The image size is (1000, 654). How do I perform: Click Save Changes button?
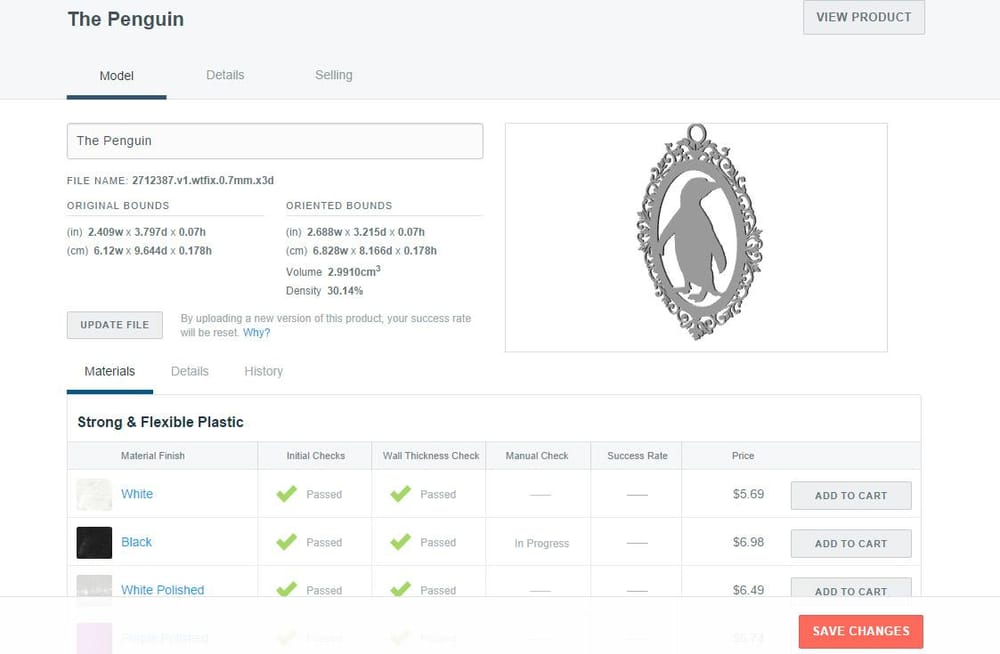point(861,631)
